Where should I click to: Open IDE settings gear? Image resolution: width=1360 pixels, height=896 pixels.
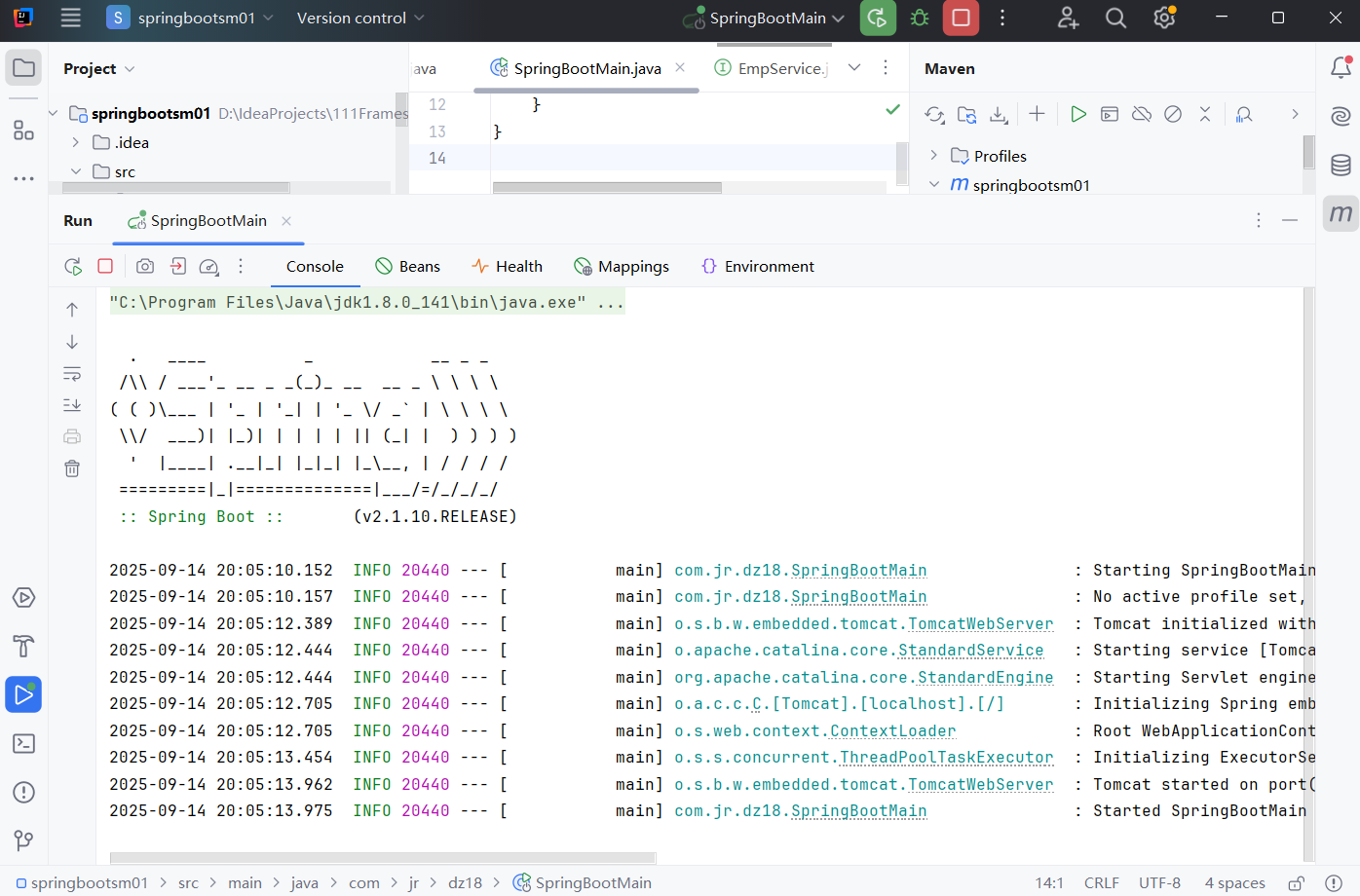[x=1164, y=18]
